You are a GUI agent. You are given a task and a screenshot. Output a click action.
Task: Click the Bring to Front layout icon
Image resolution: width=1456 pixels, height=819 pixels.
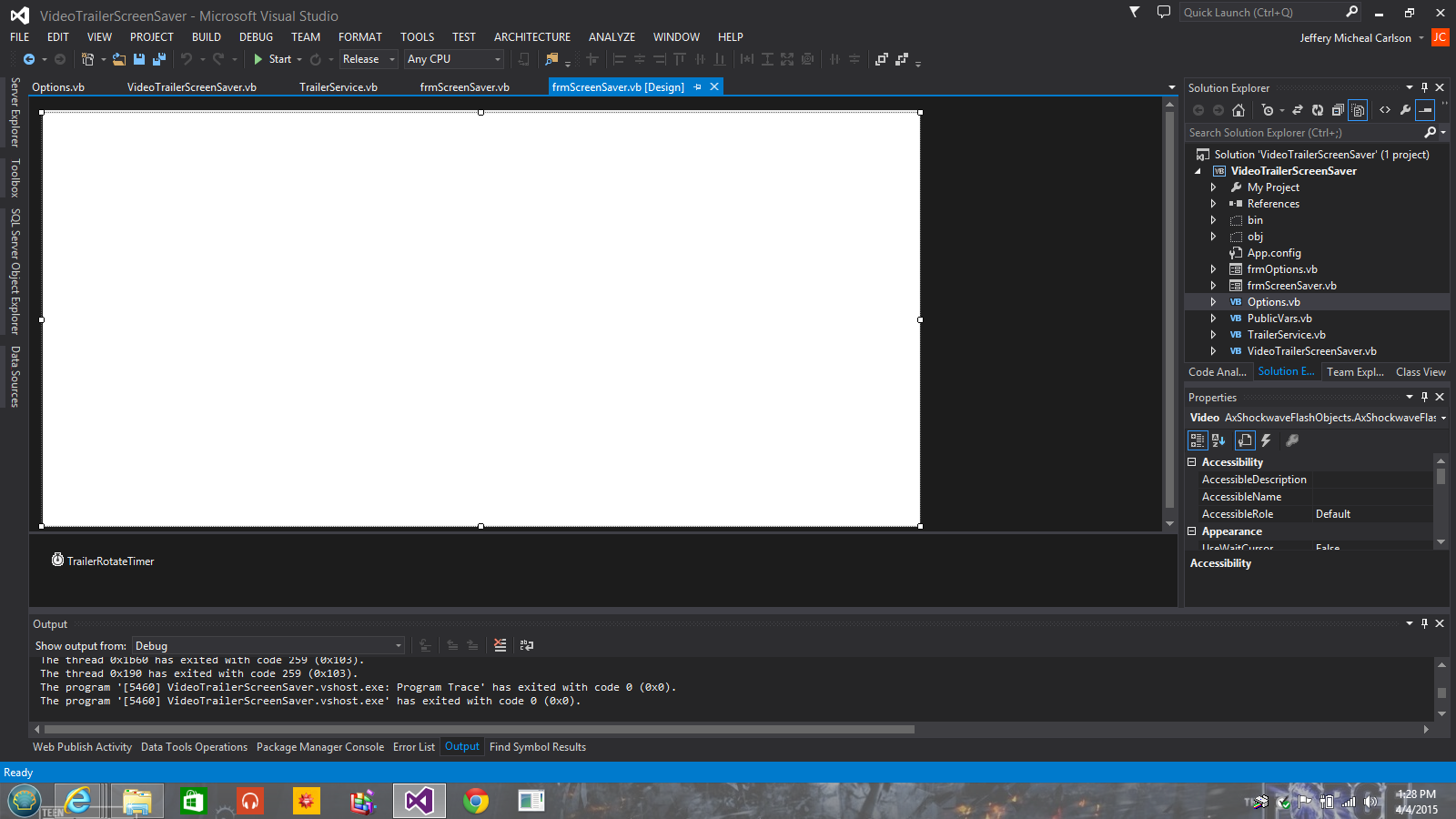pos(881,59)
